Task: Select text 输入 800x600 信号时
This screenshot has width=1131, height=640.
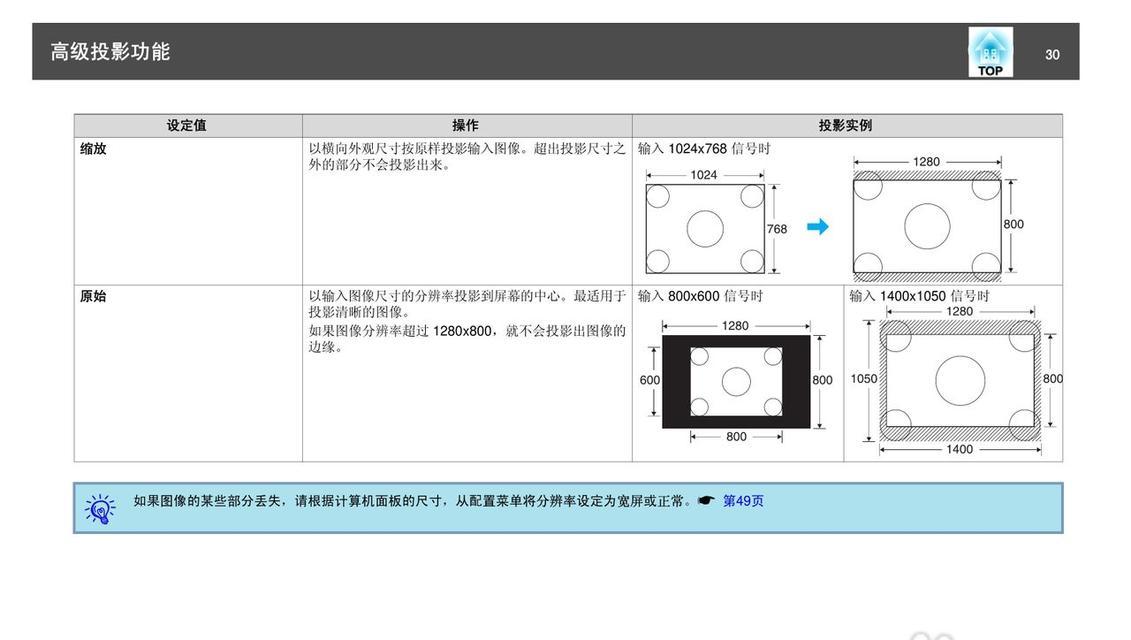Action: [700, 296]
